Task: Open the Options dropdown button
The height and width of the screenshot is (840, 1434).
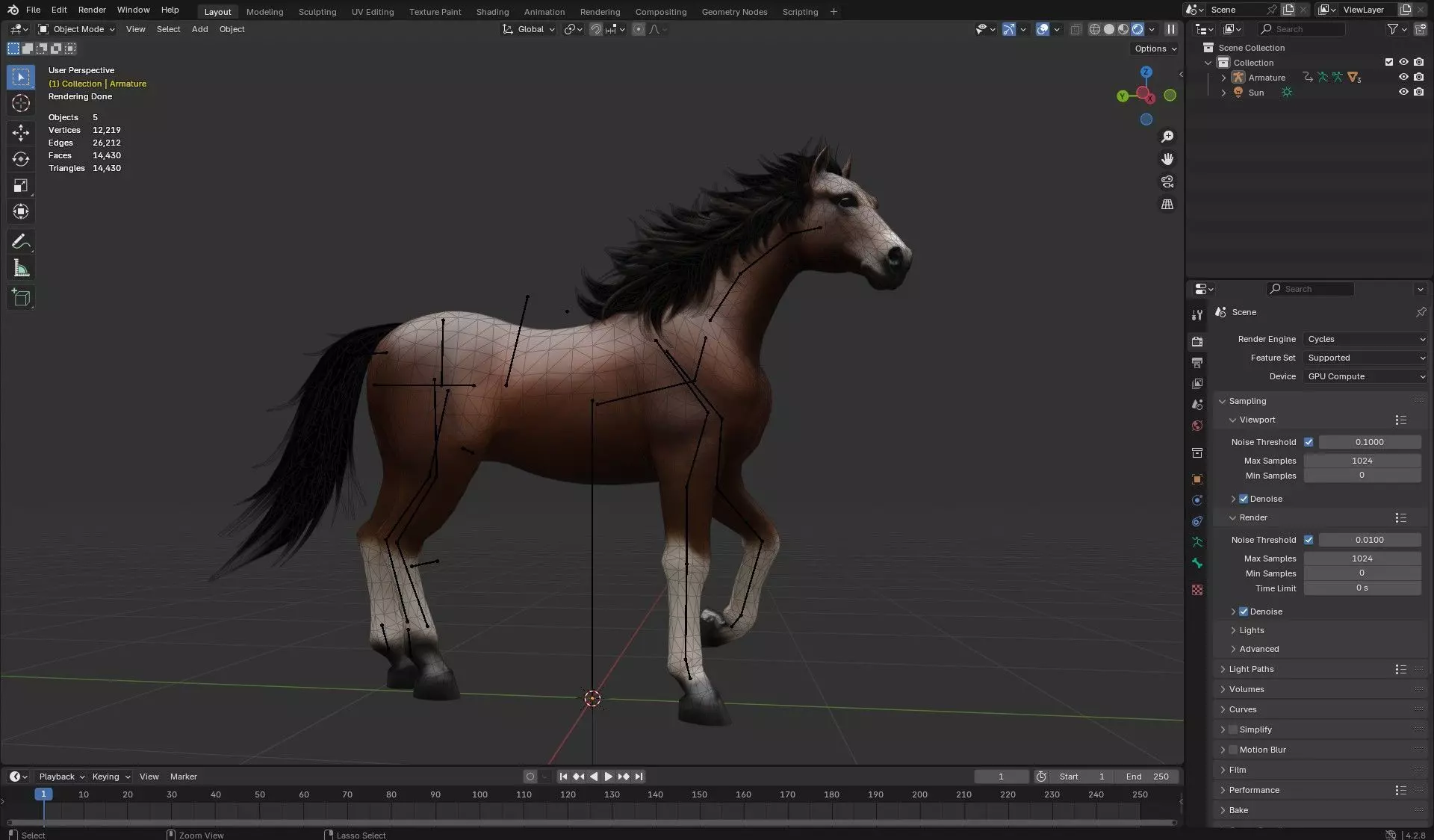Action: (x=1155, y=49)
